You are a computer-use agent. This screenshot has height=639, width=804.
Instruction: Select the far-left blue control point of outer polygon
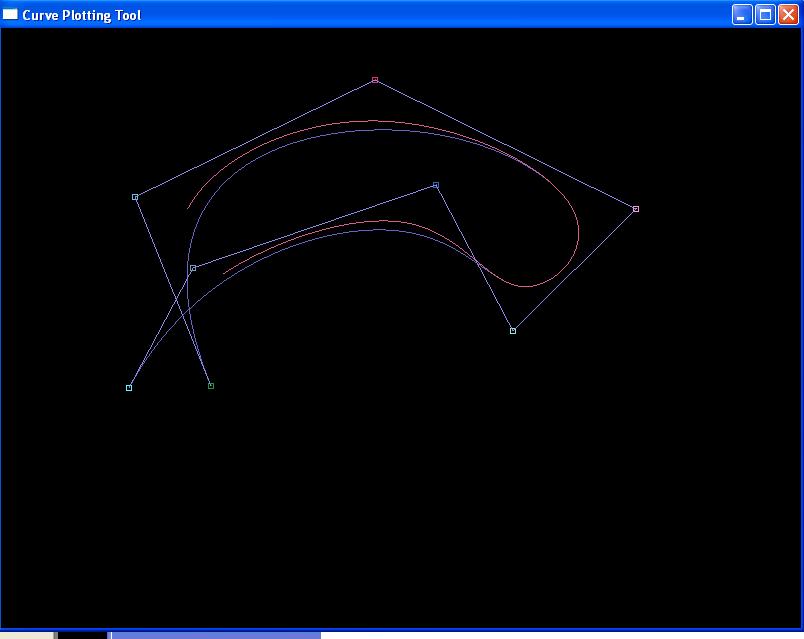coord(135,197)
